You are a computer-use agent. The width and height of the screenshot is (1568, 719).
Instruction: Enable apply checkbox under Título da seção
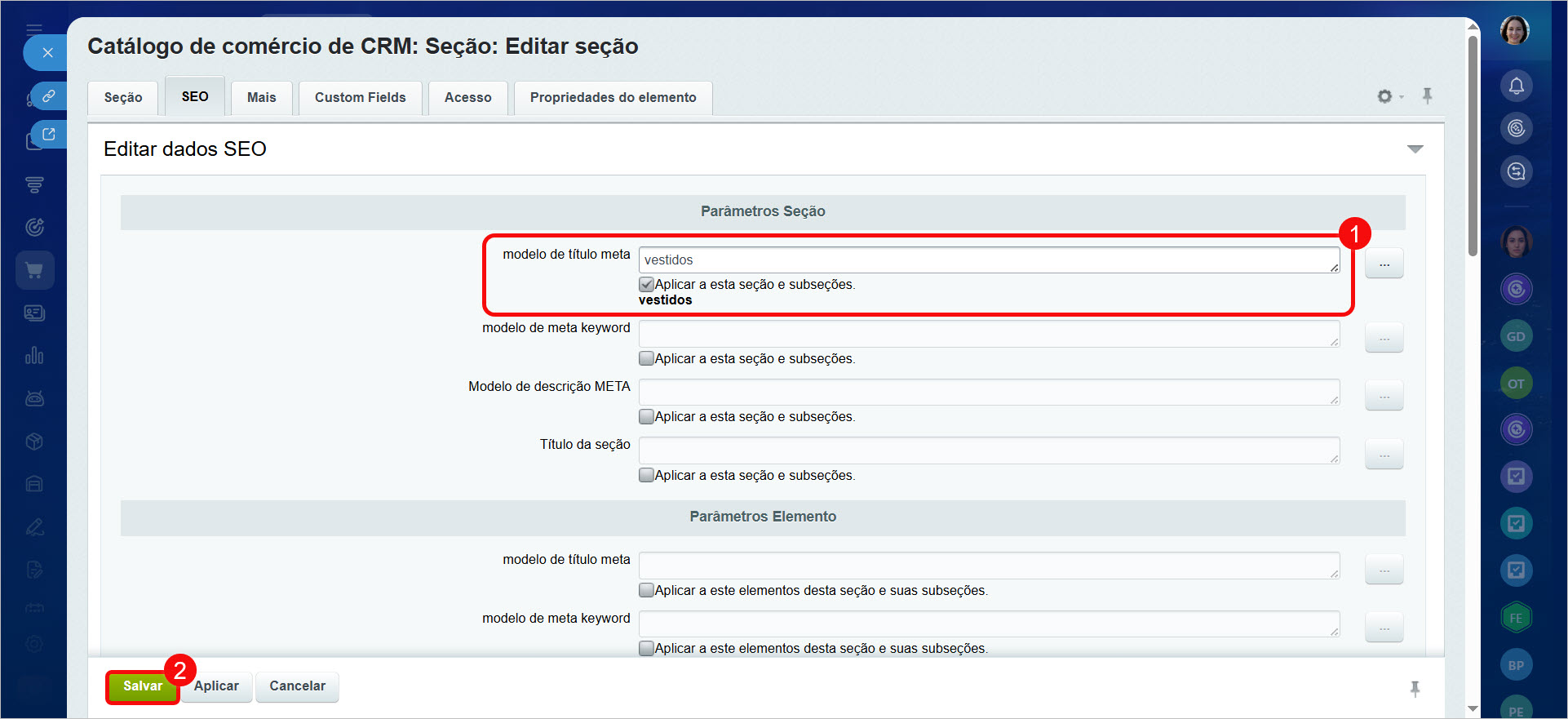[x=646, y=475]
